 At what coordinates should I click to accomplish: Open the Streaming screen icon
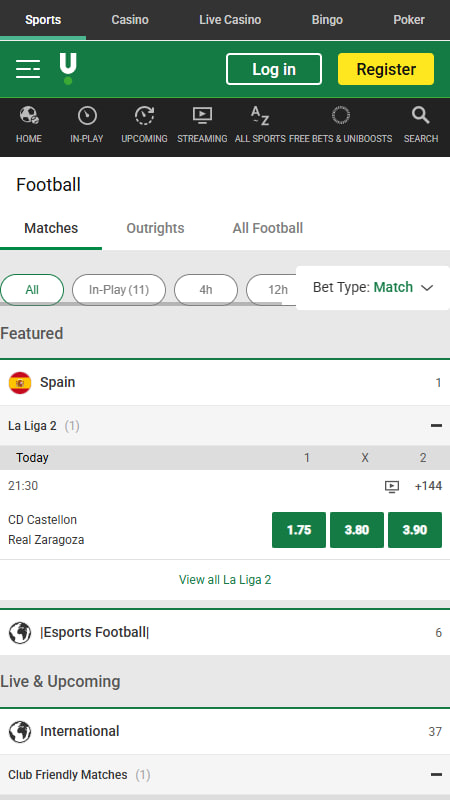[x=202, y=115]
